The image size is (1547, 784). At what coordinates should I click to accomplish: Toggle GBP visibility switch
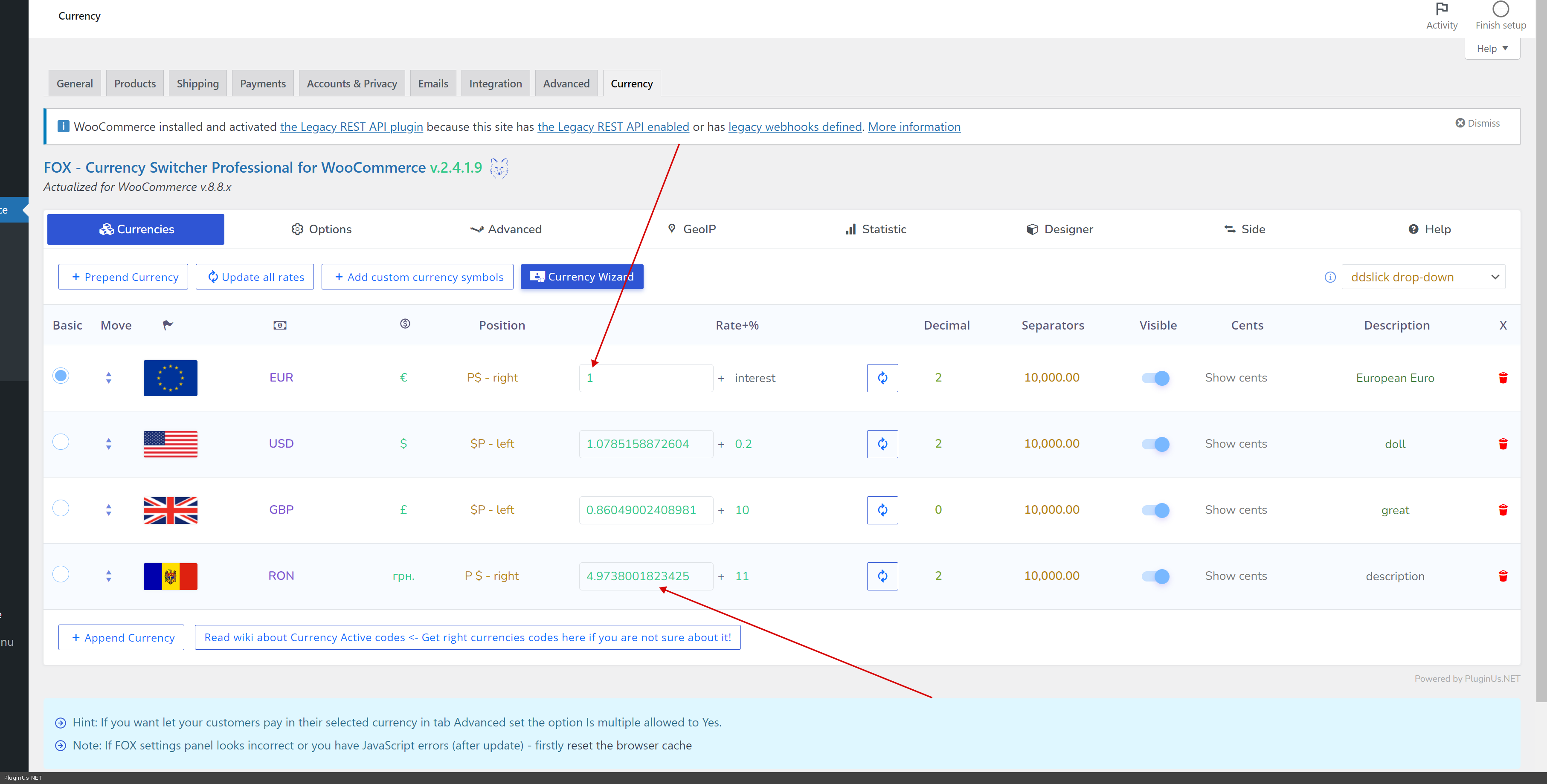pyautogui.click(x=1155, y=509)
